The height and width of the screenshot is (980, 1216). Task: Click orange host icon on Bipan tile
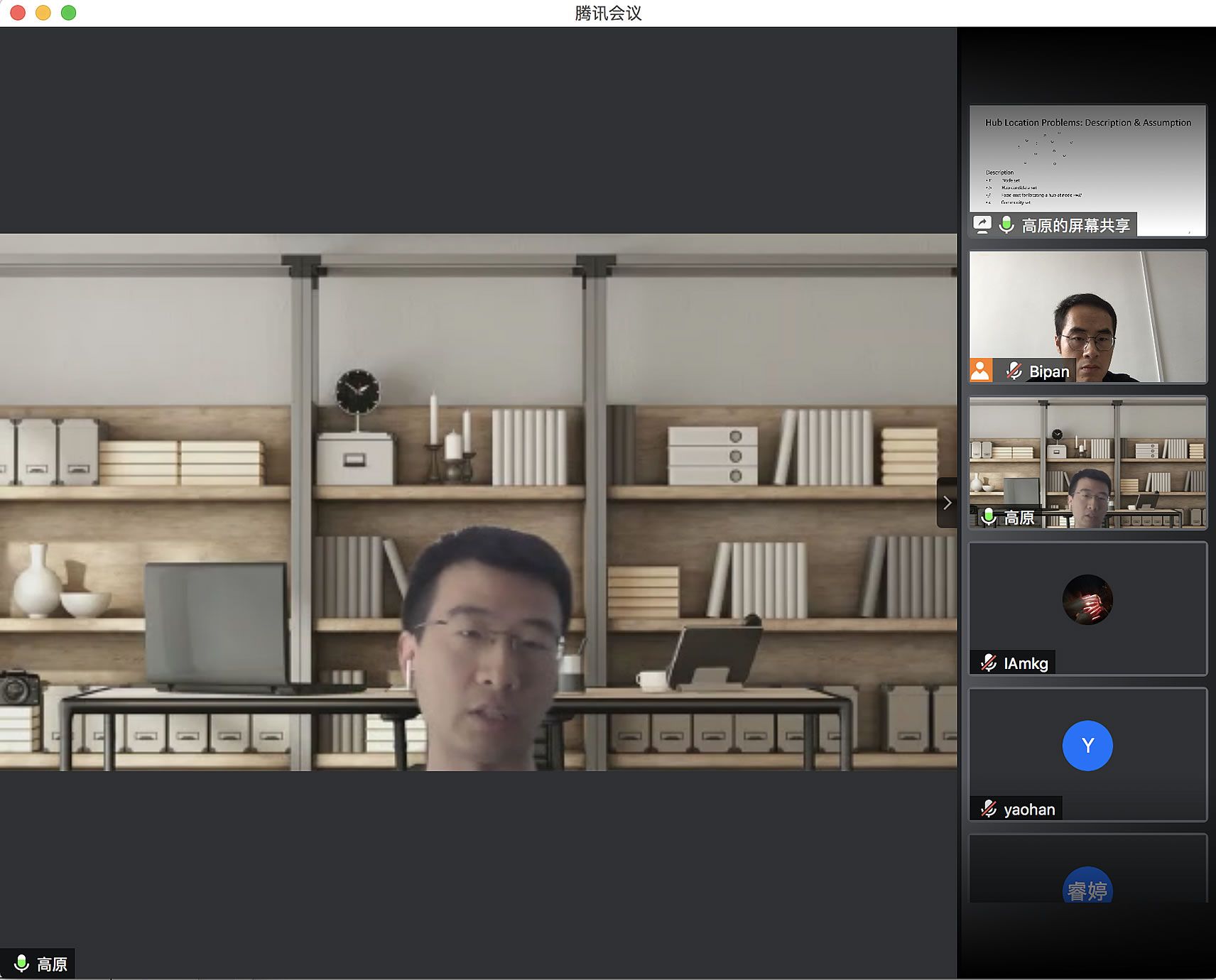click(981, 371)
